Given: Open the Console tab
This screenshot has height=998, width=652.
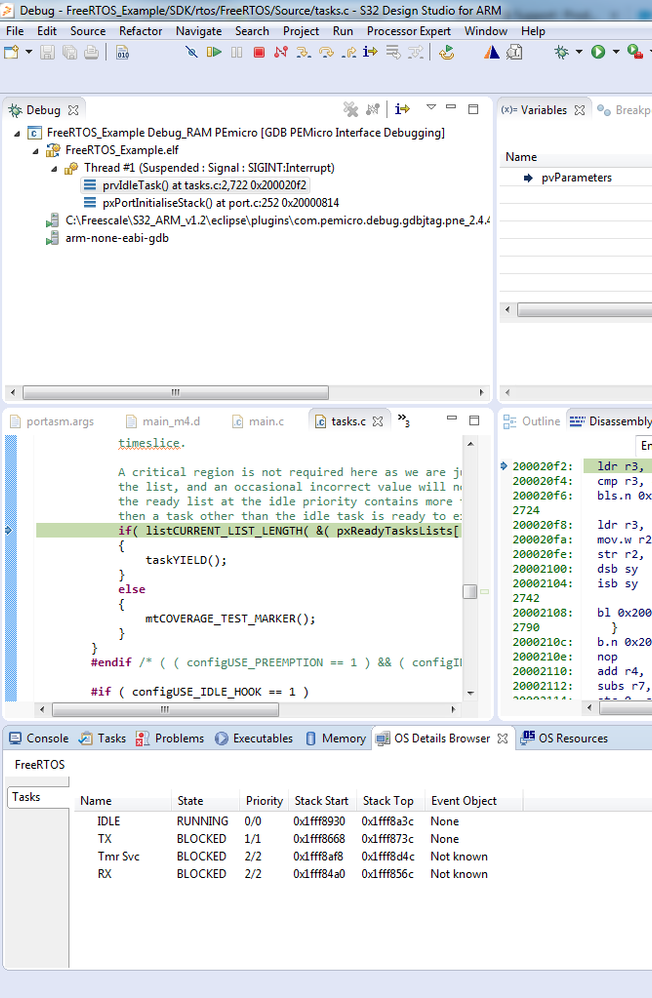Looking at the screenshot, I should click(39, 738).
